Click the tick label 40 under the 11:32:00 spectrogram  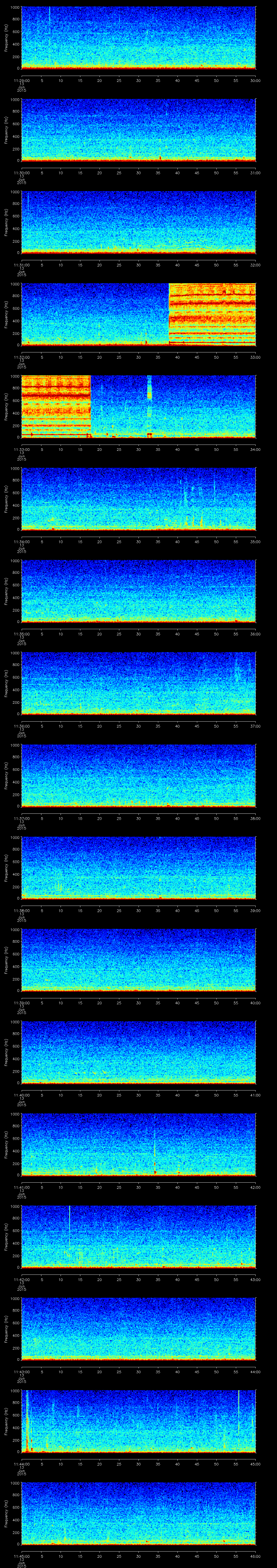tap(177, 357)
